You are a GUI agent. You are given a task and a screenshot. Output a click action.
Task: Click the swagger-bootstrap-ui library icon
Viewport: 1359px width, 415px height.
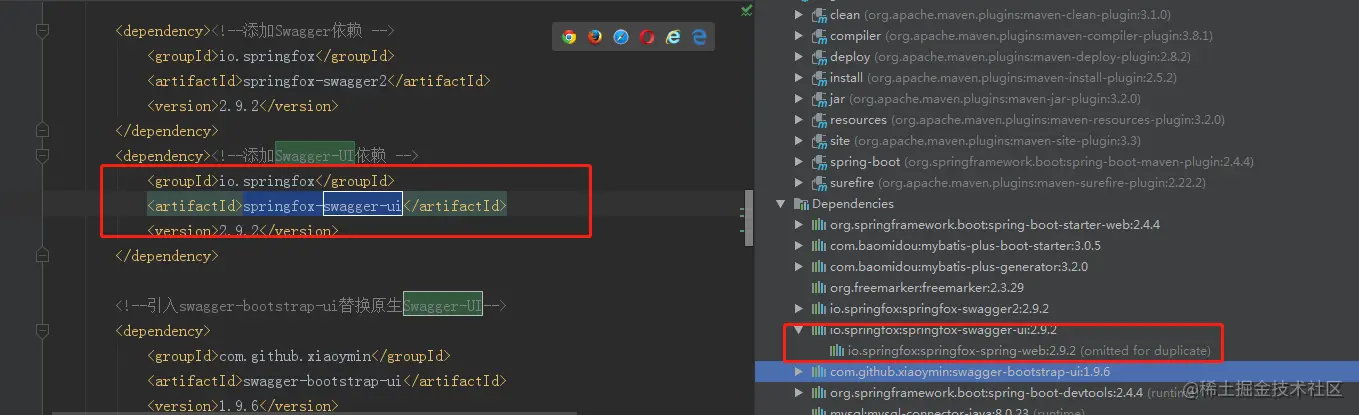click(x=819, y=372)
